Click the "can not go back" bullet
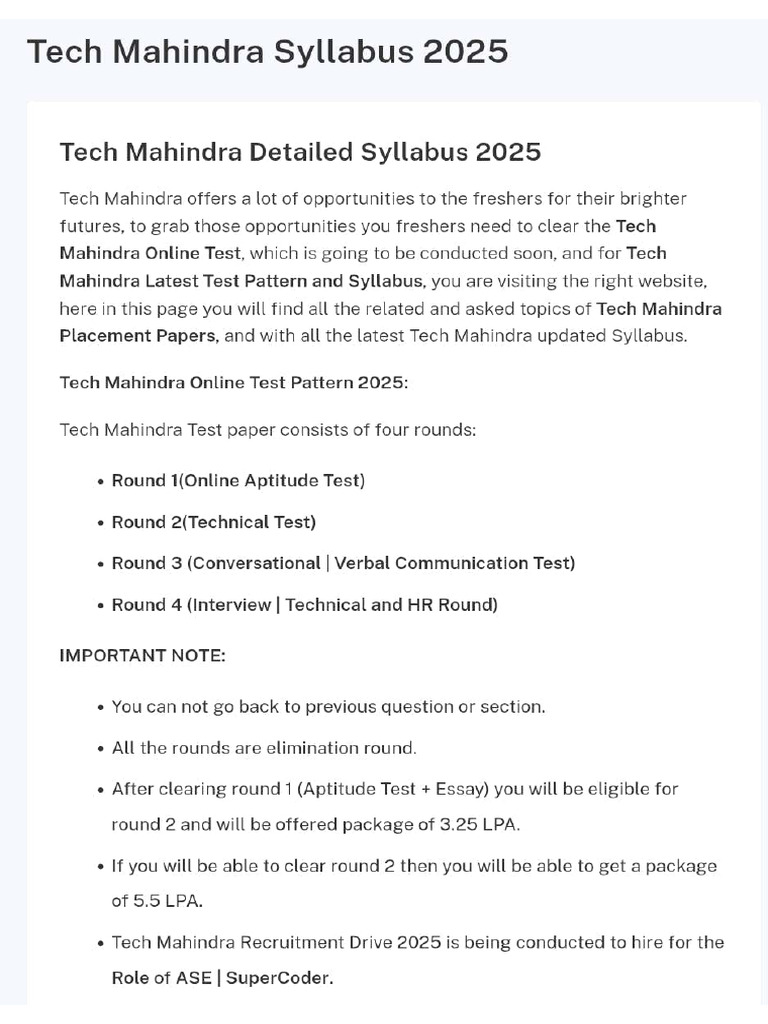Viewport: 768px width, 1024px height. click(x=328, y=707)
